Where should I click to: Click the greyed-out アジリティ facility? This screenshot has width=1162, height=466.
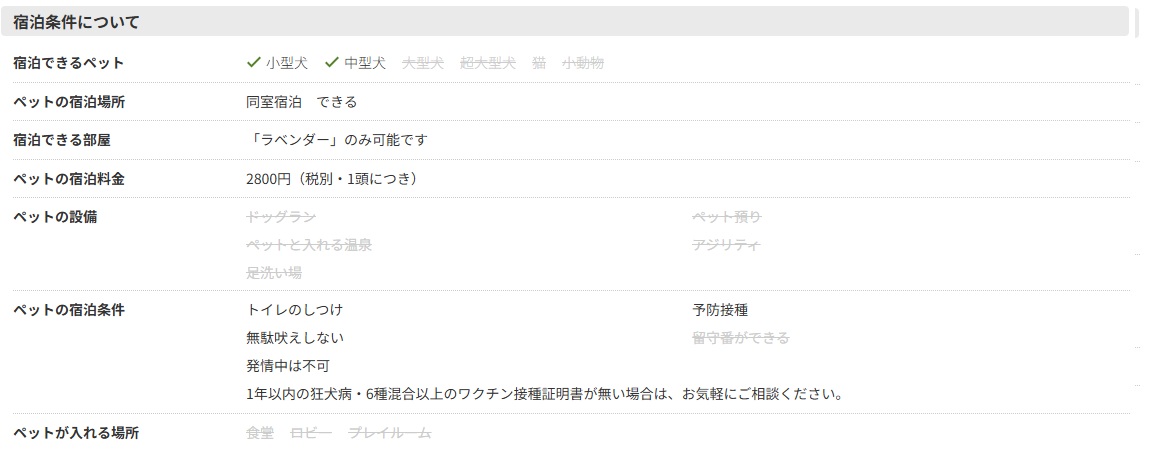pos(726,245)
